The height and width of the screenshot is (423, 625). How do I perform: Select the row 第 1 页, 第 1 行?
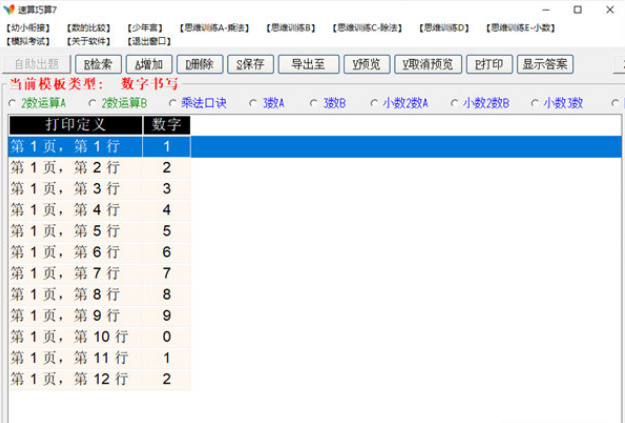315,147
